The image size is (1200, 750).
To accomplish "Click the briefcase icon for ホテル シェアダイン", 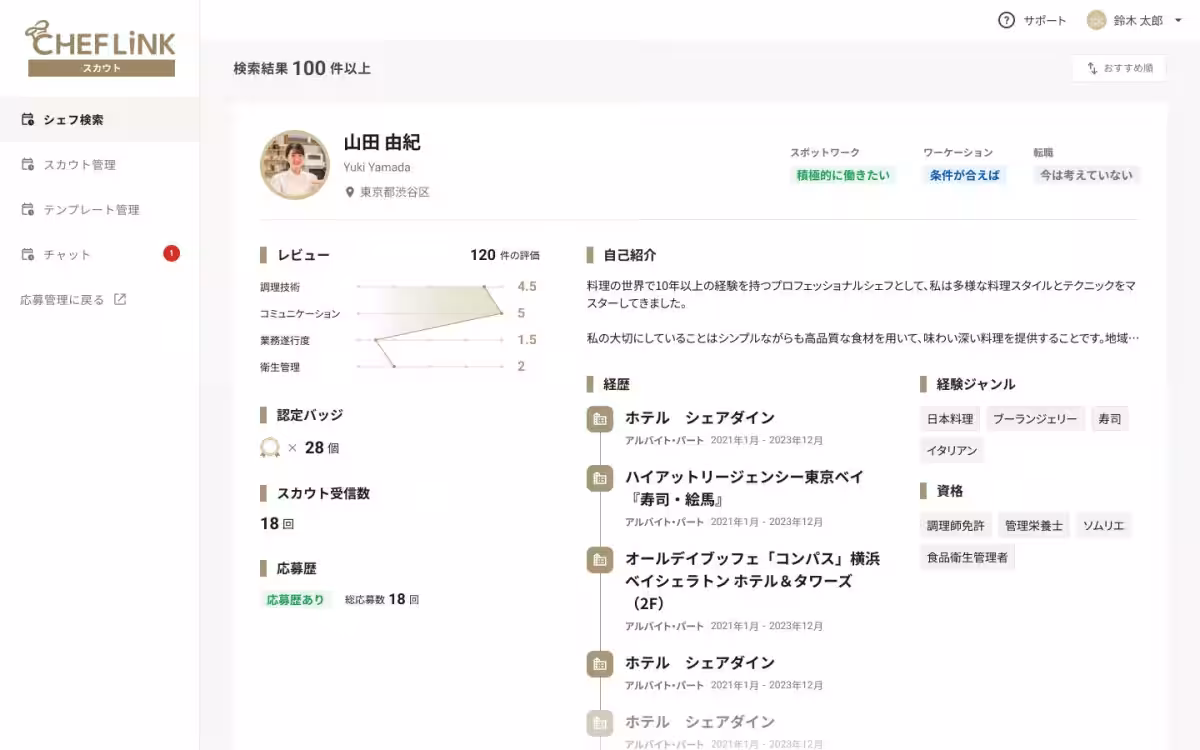I will tap(599, 419).
